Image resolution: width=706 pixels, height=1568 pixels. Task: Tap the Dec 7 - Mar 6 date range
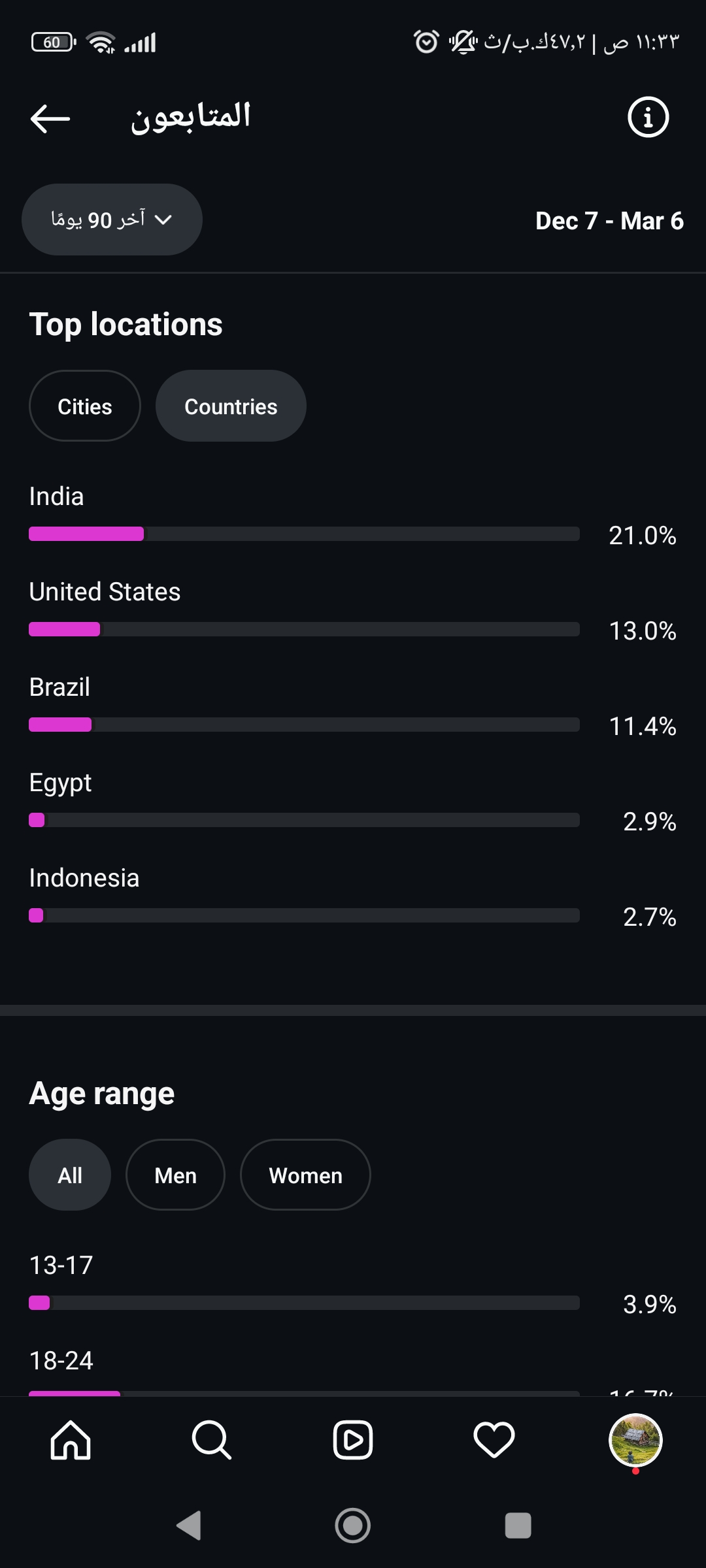609,221
